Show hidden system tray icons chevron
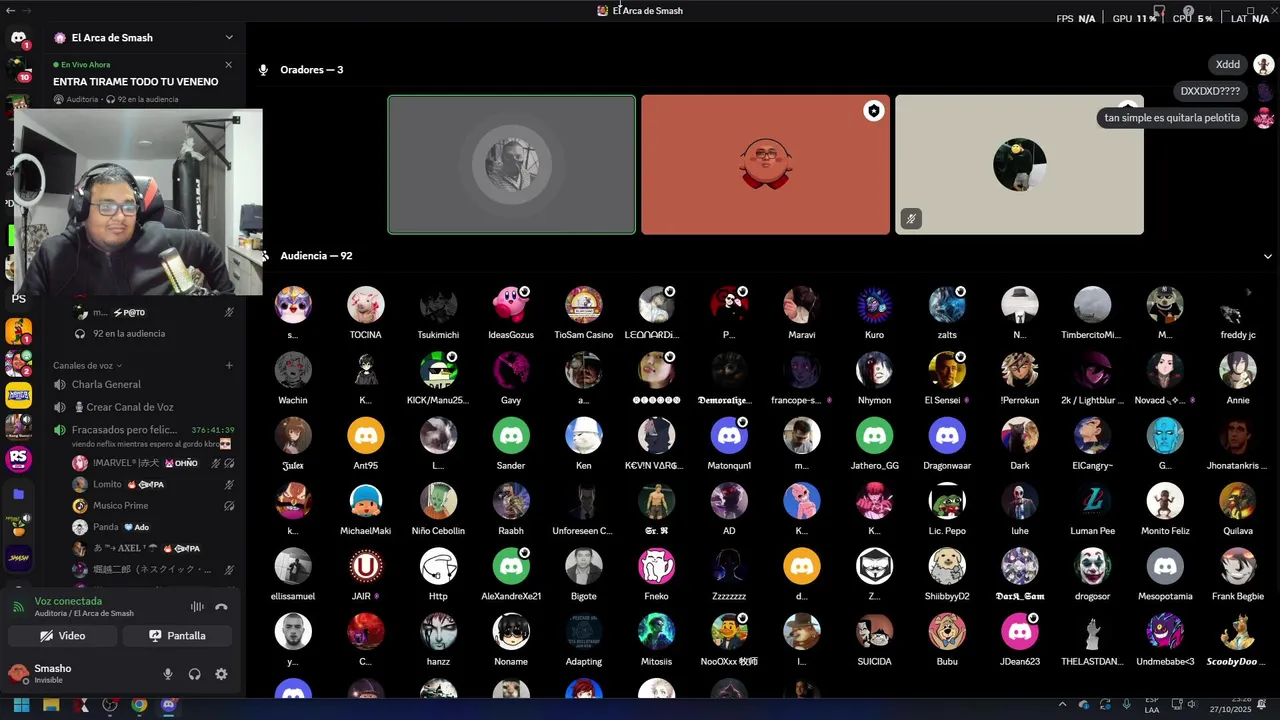1280x720 pixels. pyautogui.click(x=1062, y=705)
